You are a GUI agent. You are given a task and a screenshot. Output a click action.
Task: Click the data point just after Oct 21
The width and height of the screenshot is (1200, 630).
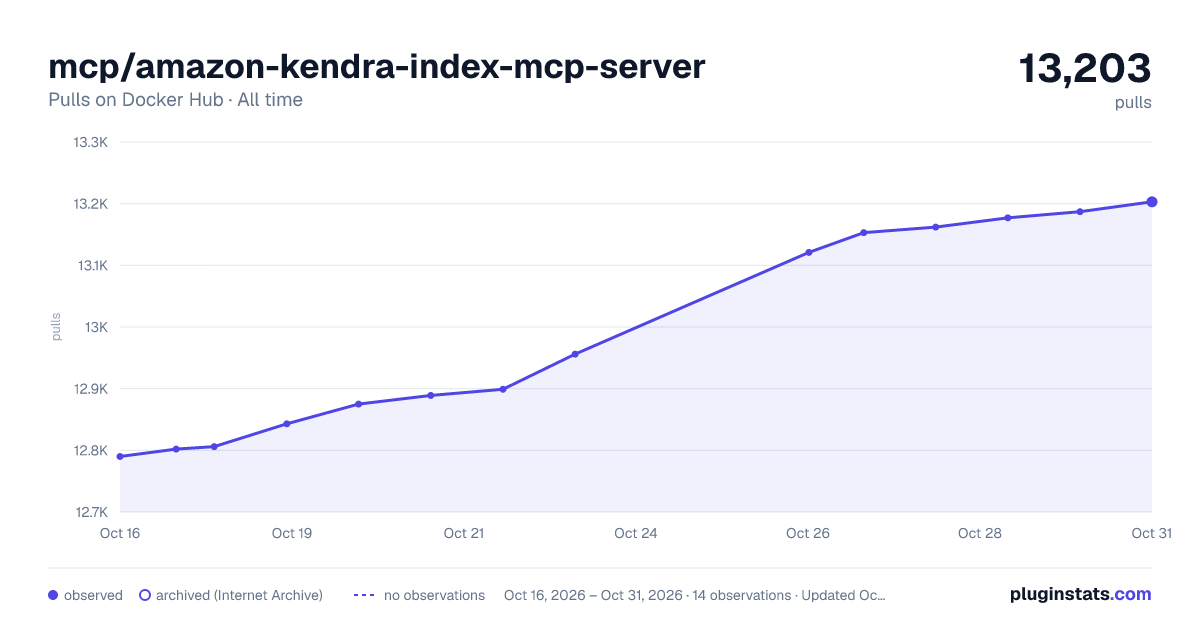point(503,389)
